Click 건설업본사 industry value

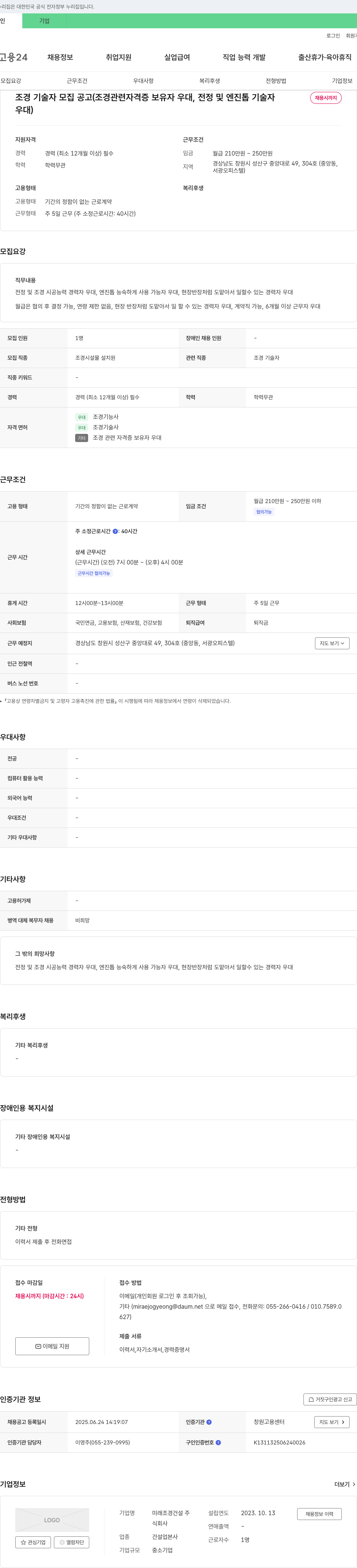click(x=165, y=1537)
